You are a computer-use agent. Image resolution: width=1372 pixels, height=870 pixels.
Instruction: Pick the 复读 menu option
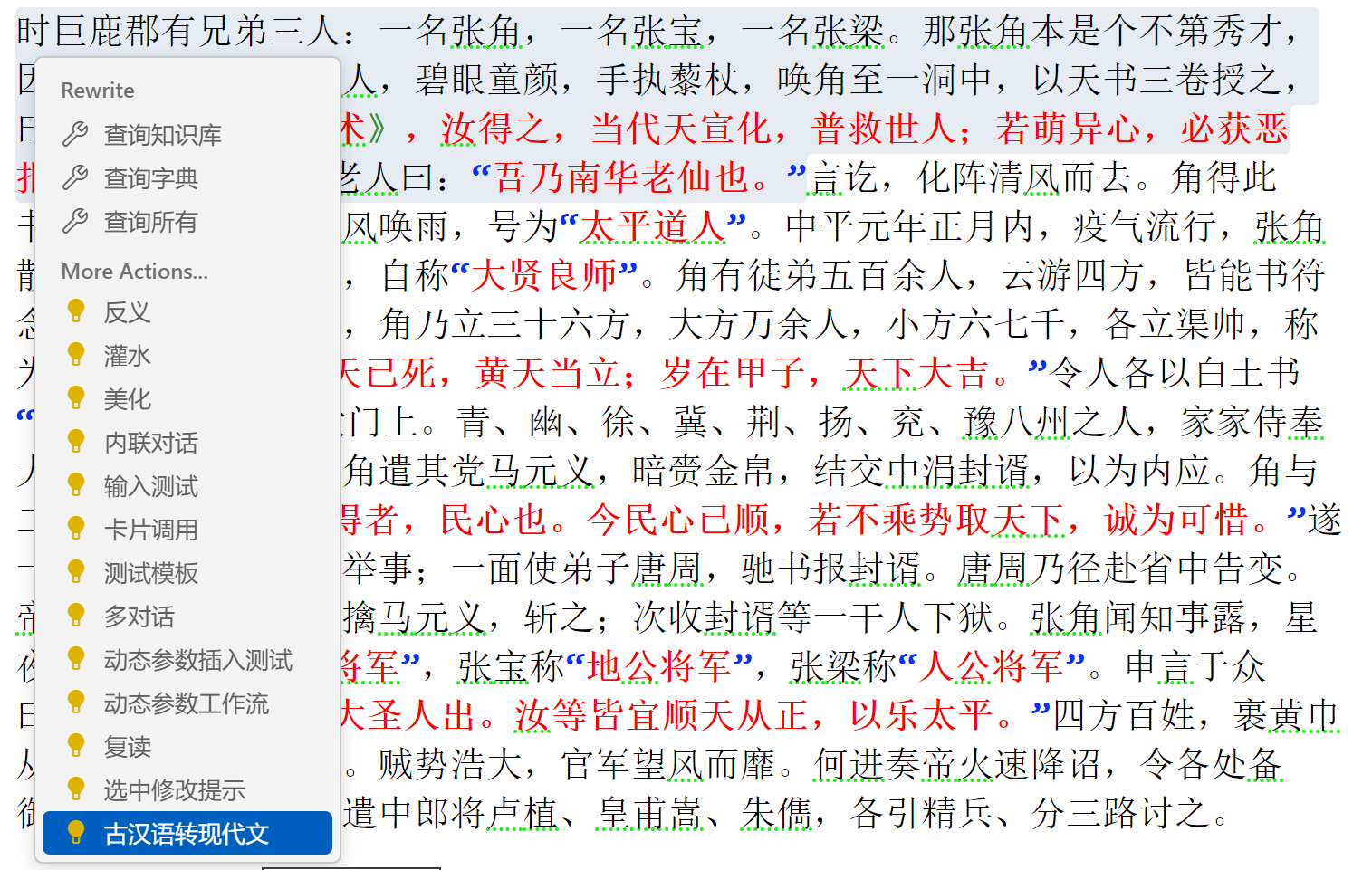tap(127, 747)
